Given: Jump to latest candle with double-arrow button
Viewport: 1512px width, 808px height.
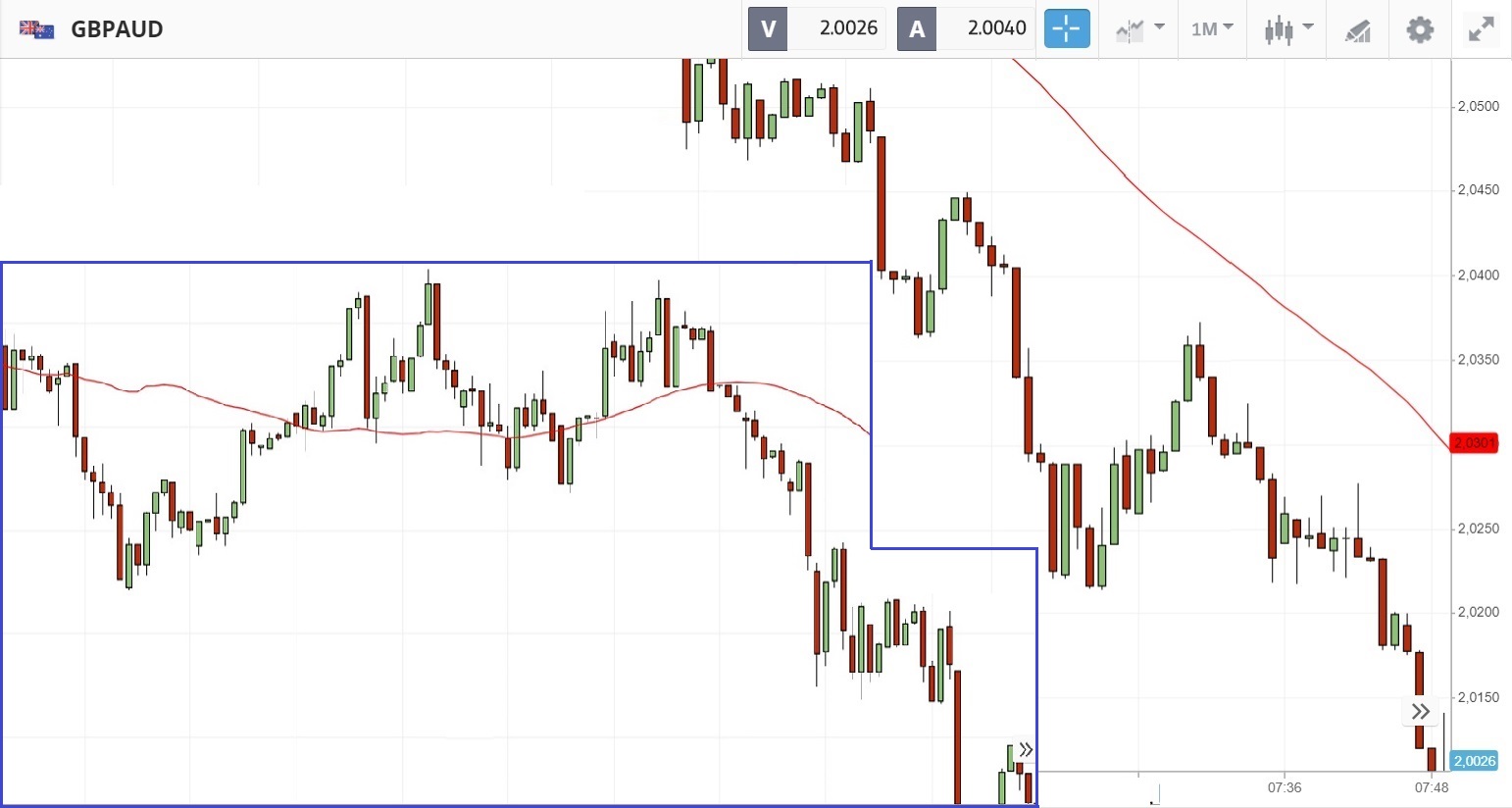Looking at the screenshot, I should pyautogui.click(x=1421, y=712).
